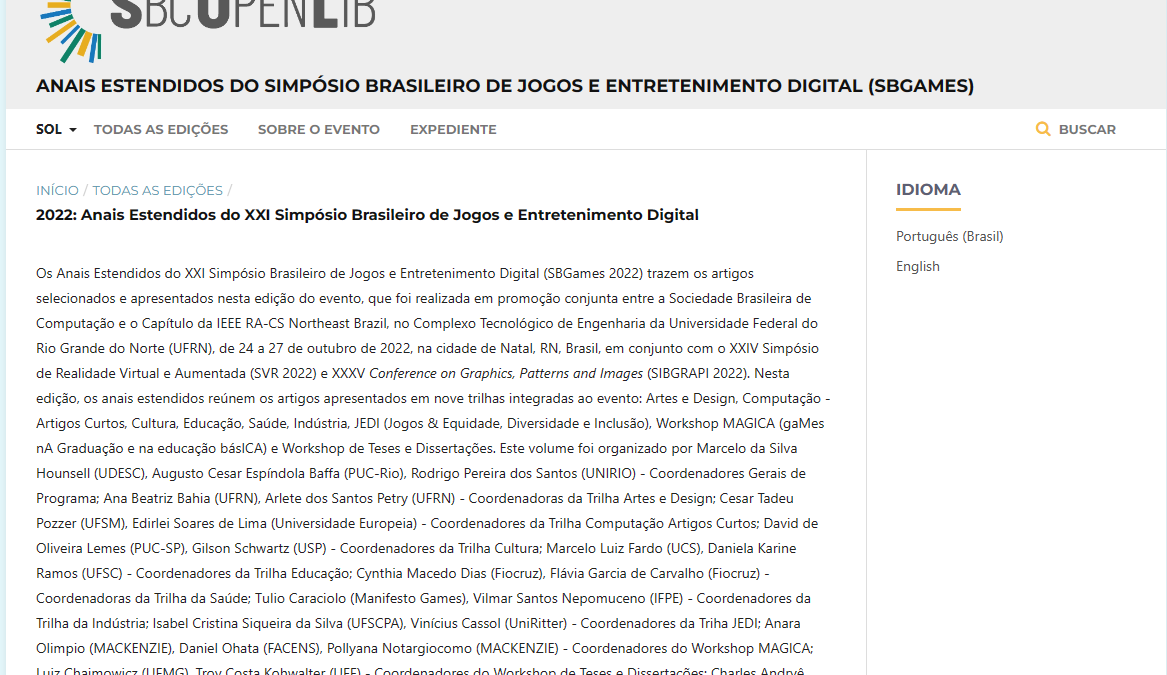Click the Idioma sidebar heading
Screen dimensions: 1167x675
coord(928,190)
